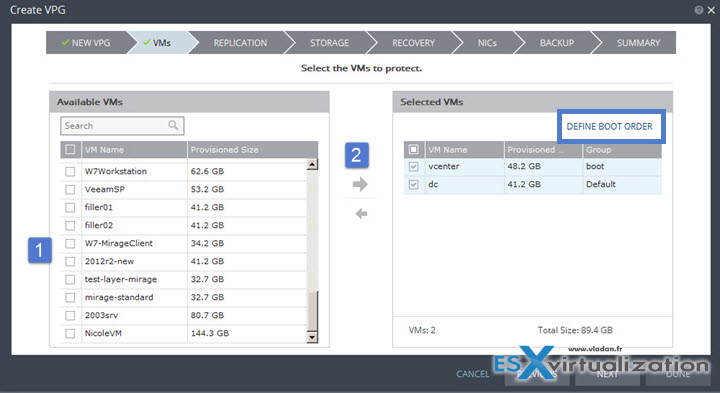This screenshot has height=393, width=720.
Task: Select the mirage-standard name cell
Action: [134, 298]
